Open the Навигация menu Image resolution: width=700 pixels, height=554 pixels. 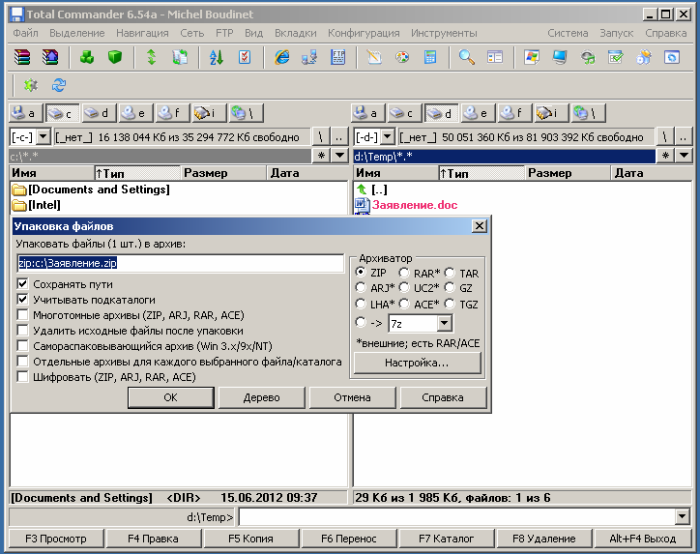(x=142, y=33)
